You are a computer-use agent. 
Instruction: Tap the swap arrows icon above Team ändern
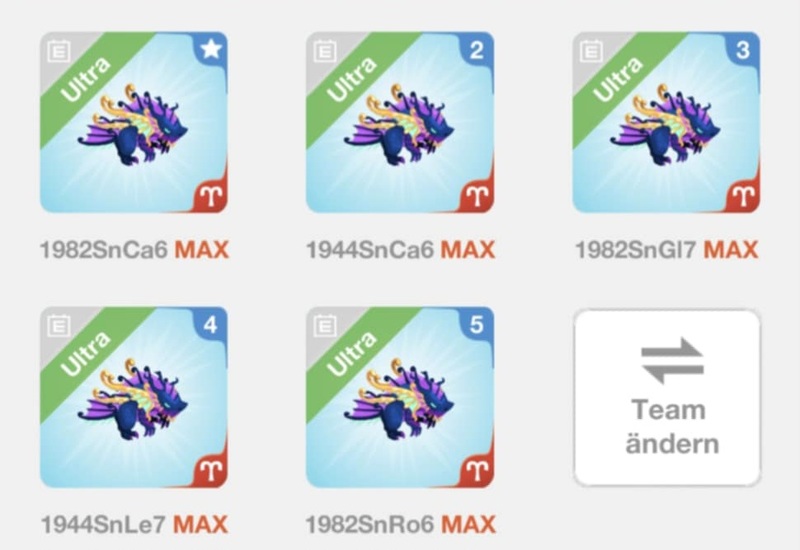click(672, 361)
